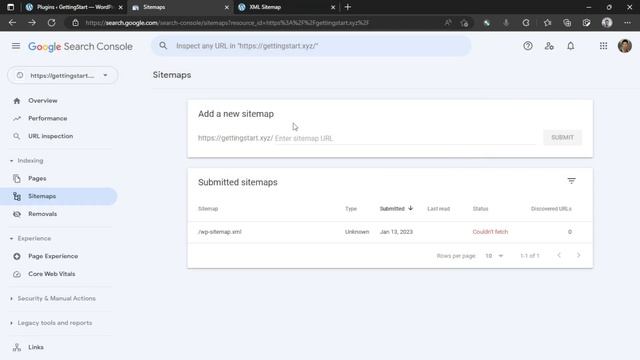Open the Rows per page dropdown
Viewport: 640px width, 360px height.
coord(494,256)
